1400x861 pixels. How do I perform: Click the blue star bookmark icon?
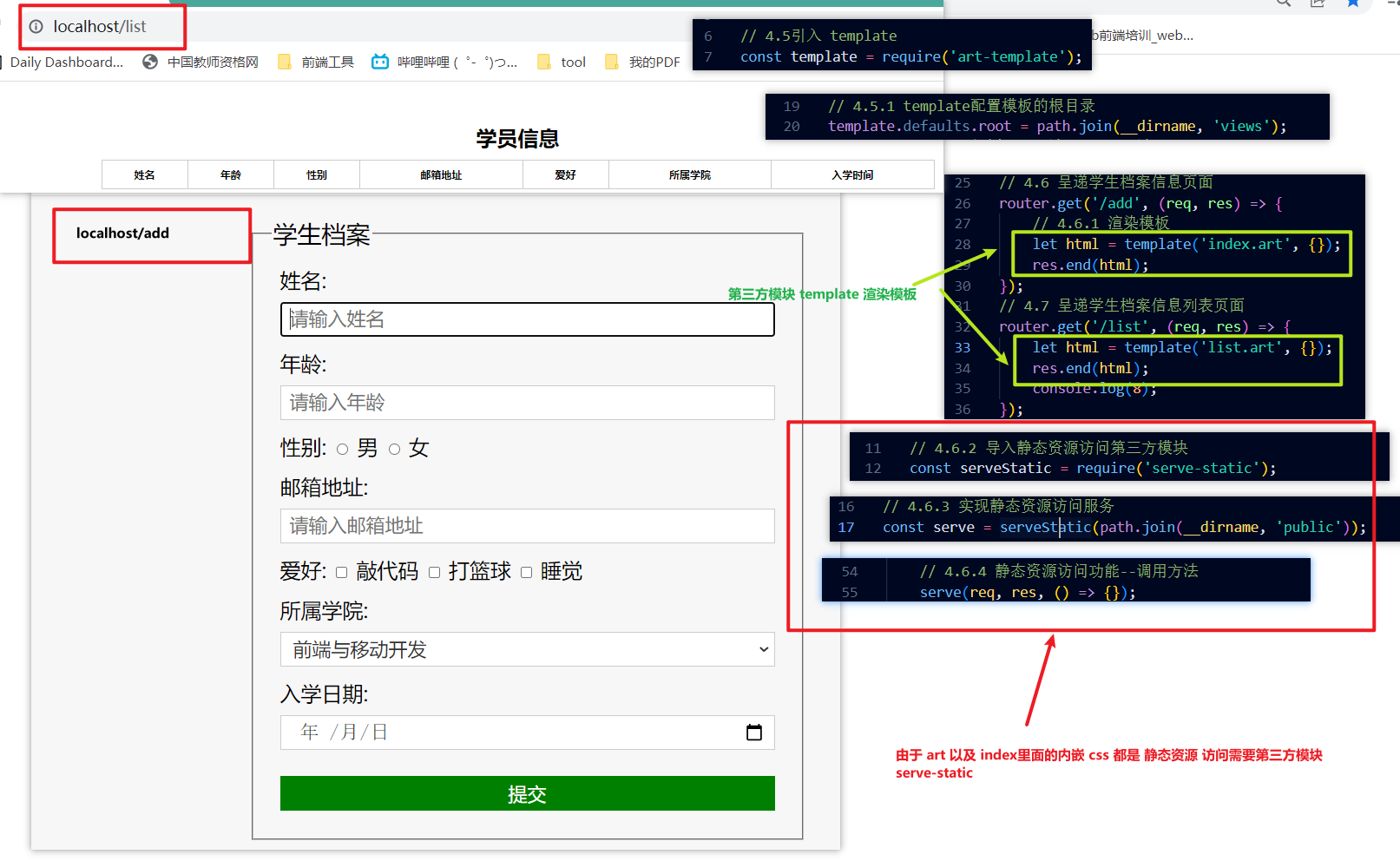(x=1352, y=3)
